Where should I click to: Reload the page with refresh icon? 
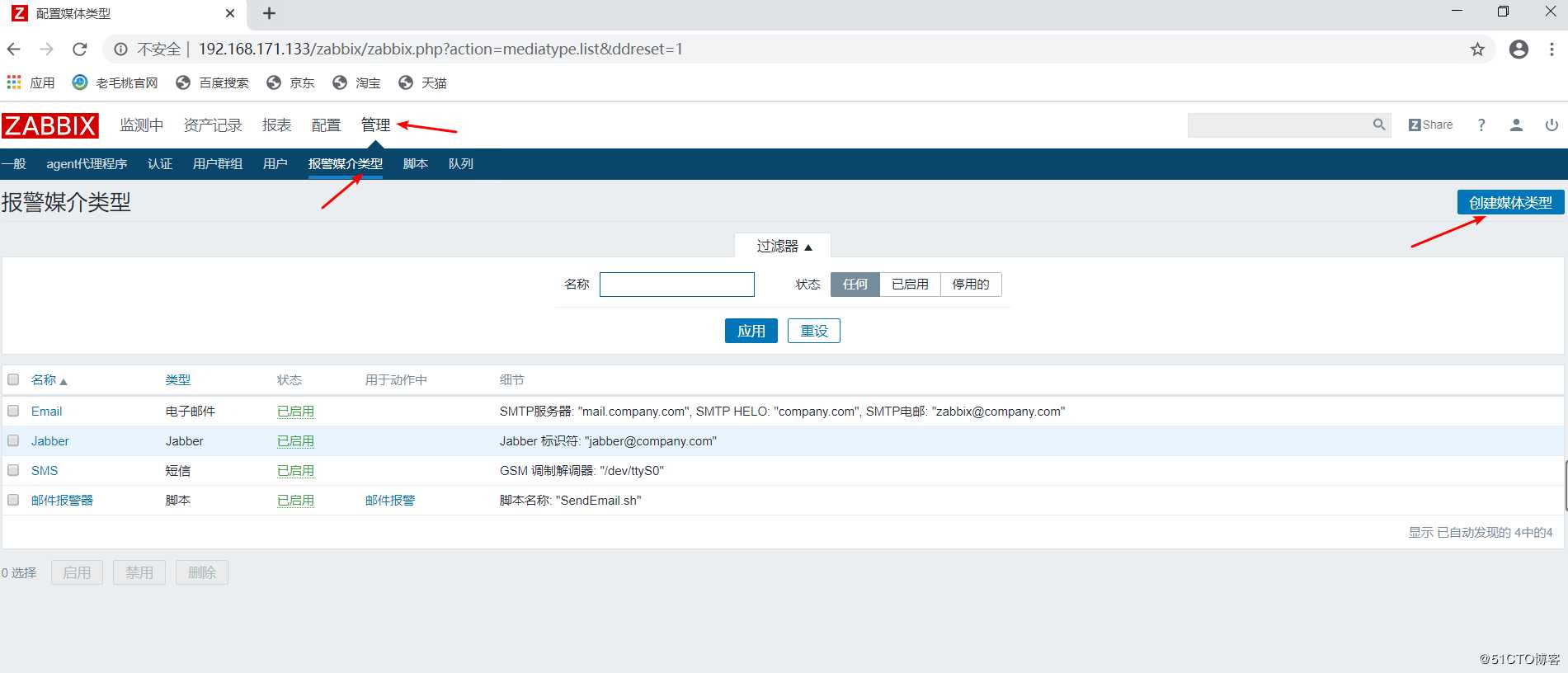click(80, 49)
